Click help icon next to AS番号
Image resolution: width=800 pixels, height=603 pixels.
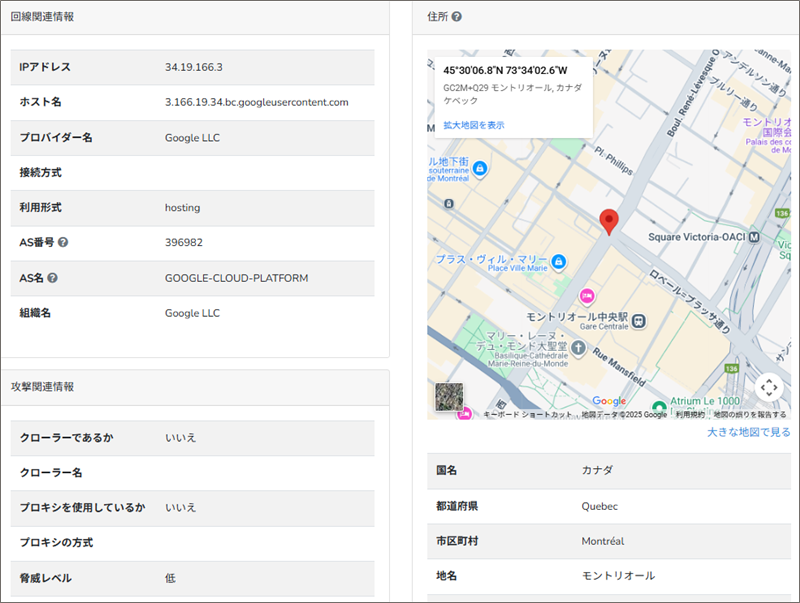point(63,243)
